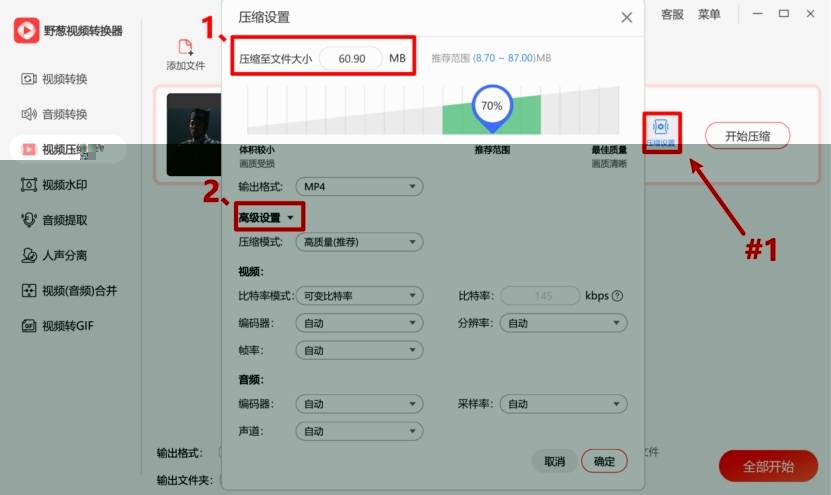Open the 压缩设置 compression settings icon

661,128
